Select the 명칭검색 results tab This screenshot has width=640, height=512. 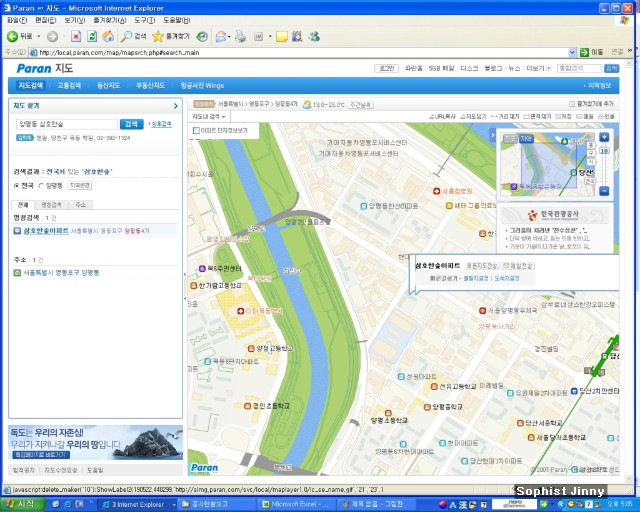click(x=51, y=205)
